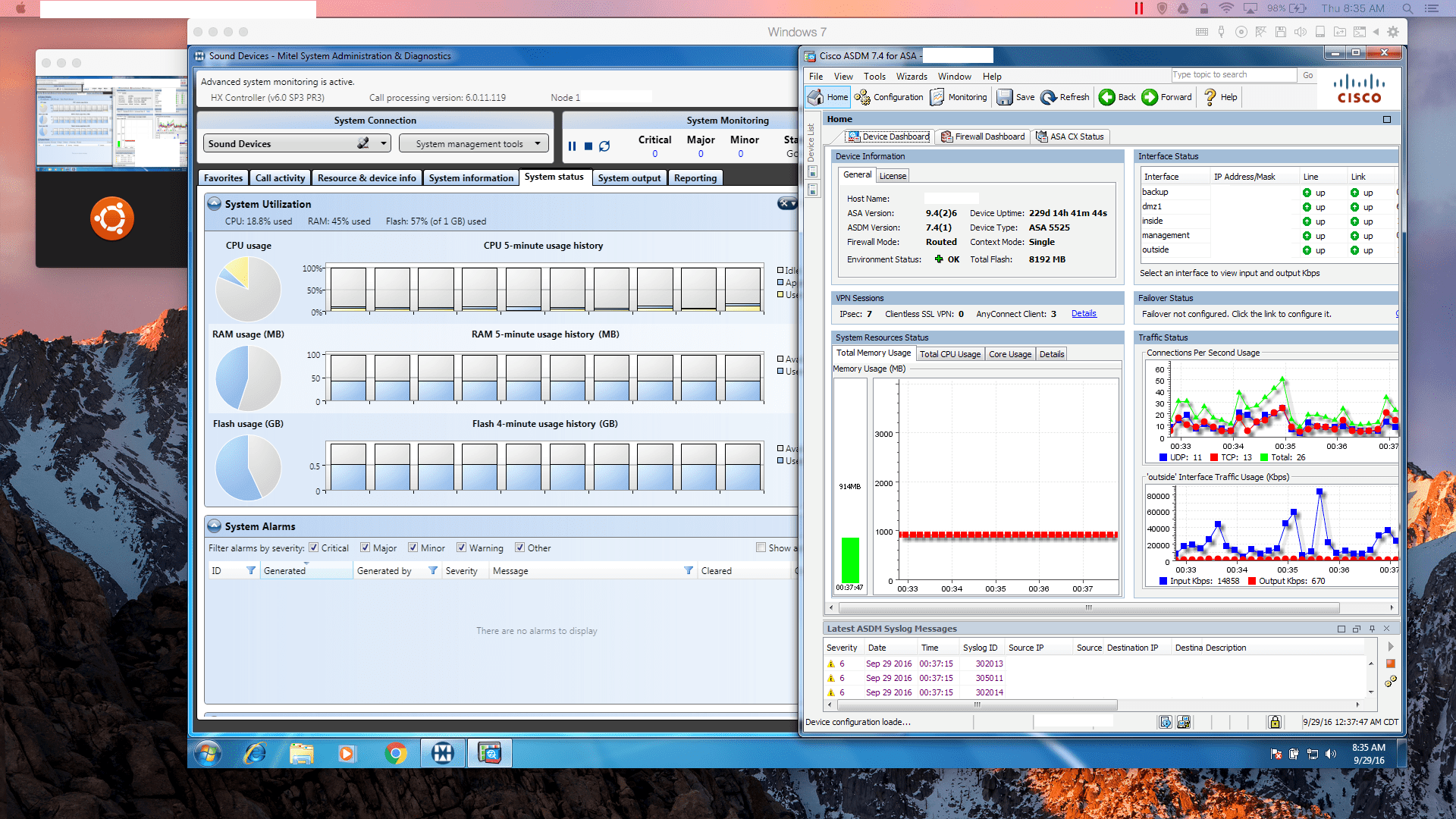Click the 'Type topic to search' field

click(1233, 74)
